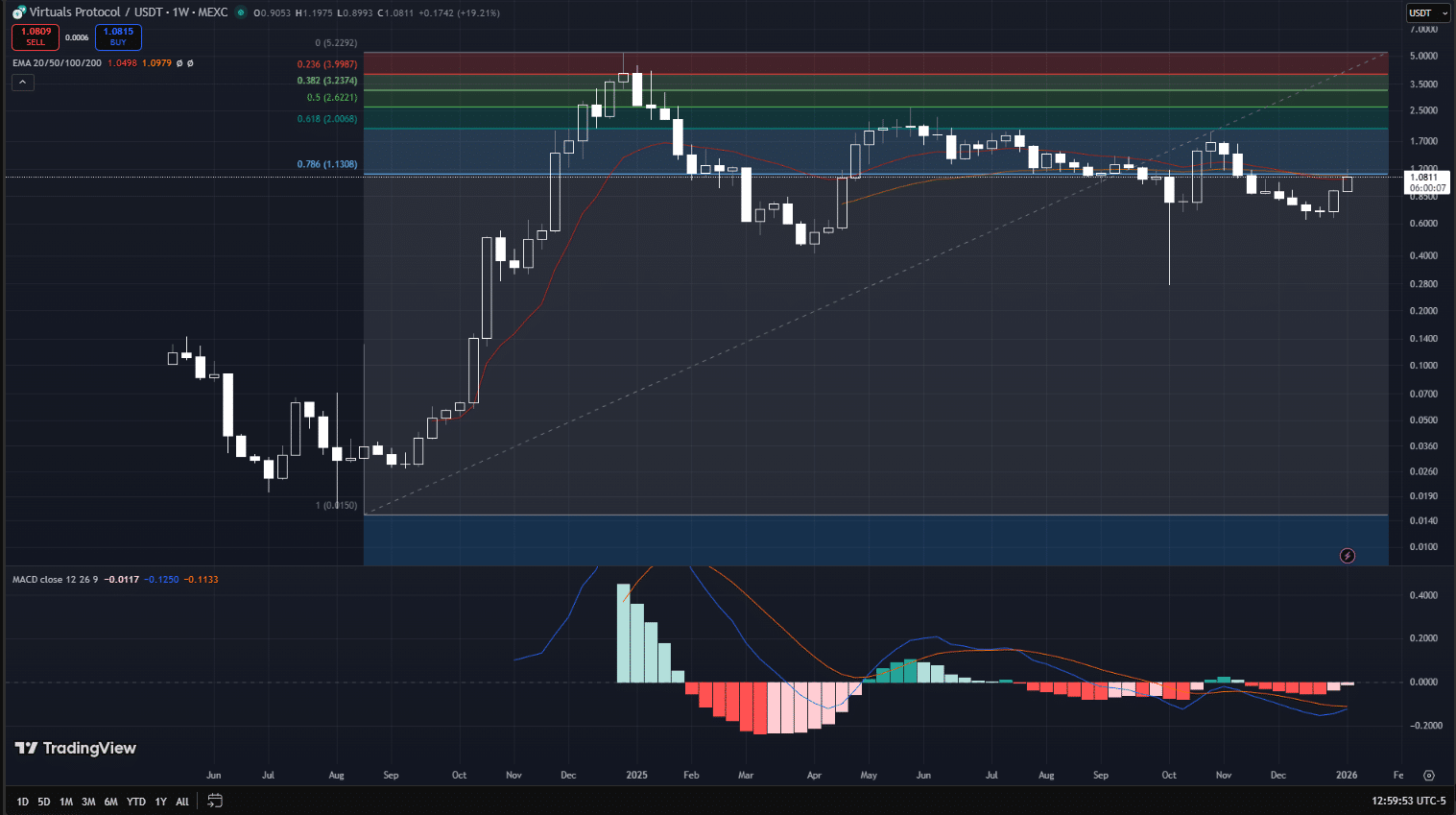Click second hidden EMA value symbol
Screen dimensions: 1456x815
[x=190, y=63]
